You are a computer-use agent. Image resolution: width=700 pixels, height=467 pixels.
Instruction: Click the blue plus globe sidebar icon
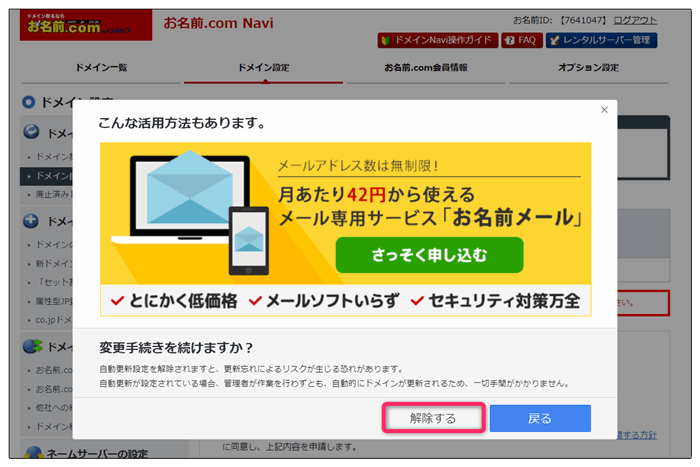tap(31, 221)
